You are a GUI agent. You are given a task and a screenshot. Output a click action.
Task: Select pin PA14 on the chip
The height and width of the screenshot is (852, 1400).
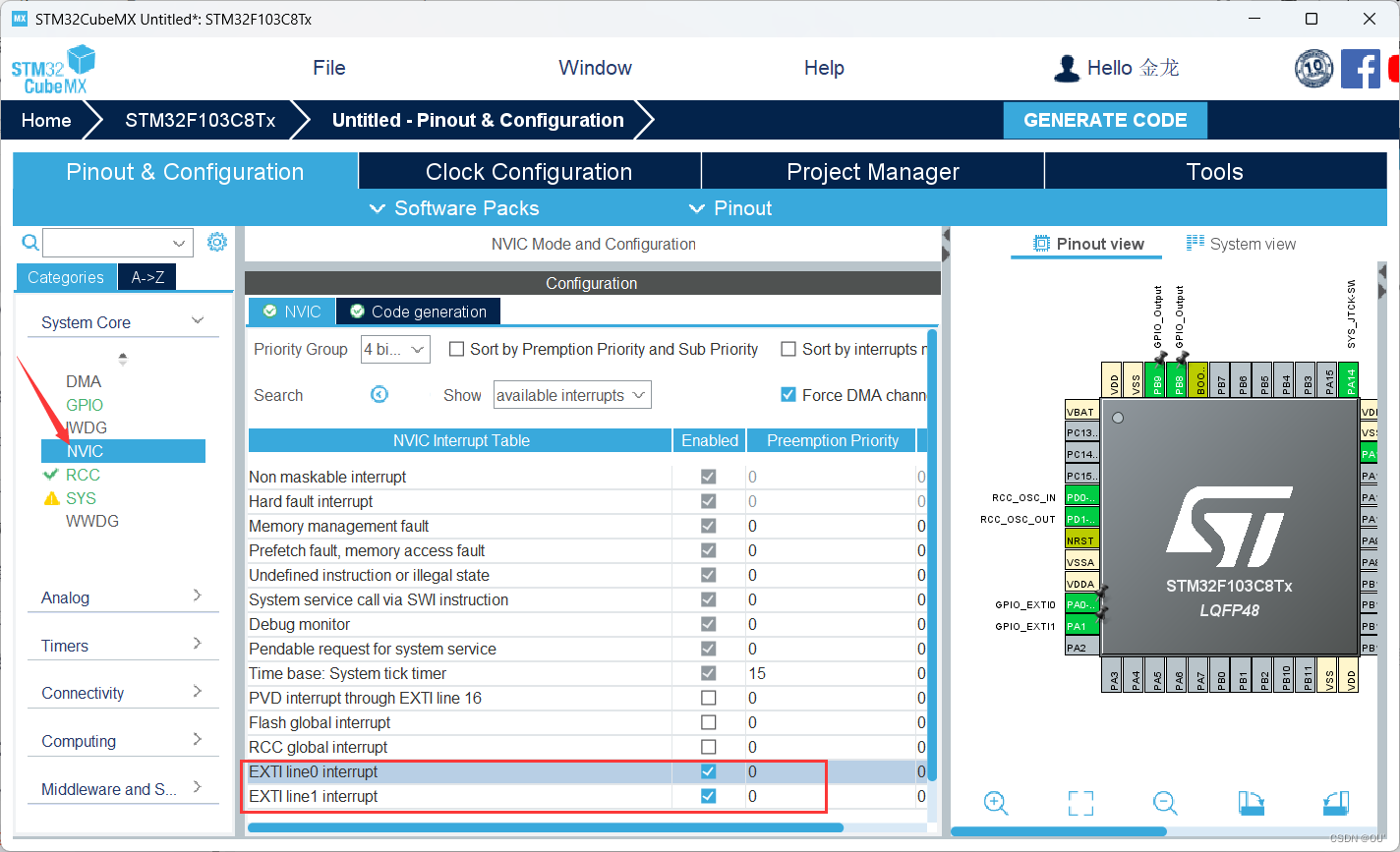tap(1350, 379)
